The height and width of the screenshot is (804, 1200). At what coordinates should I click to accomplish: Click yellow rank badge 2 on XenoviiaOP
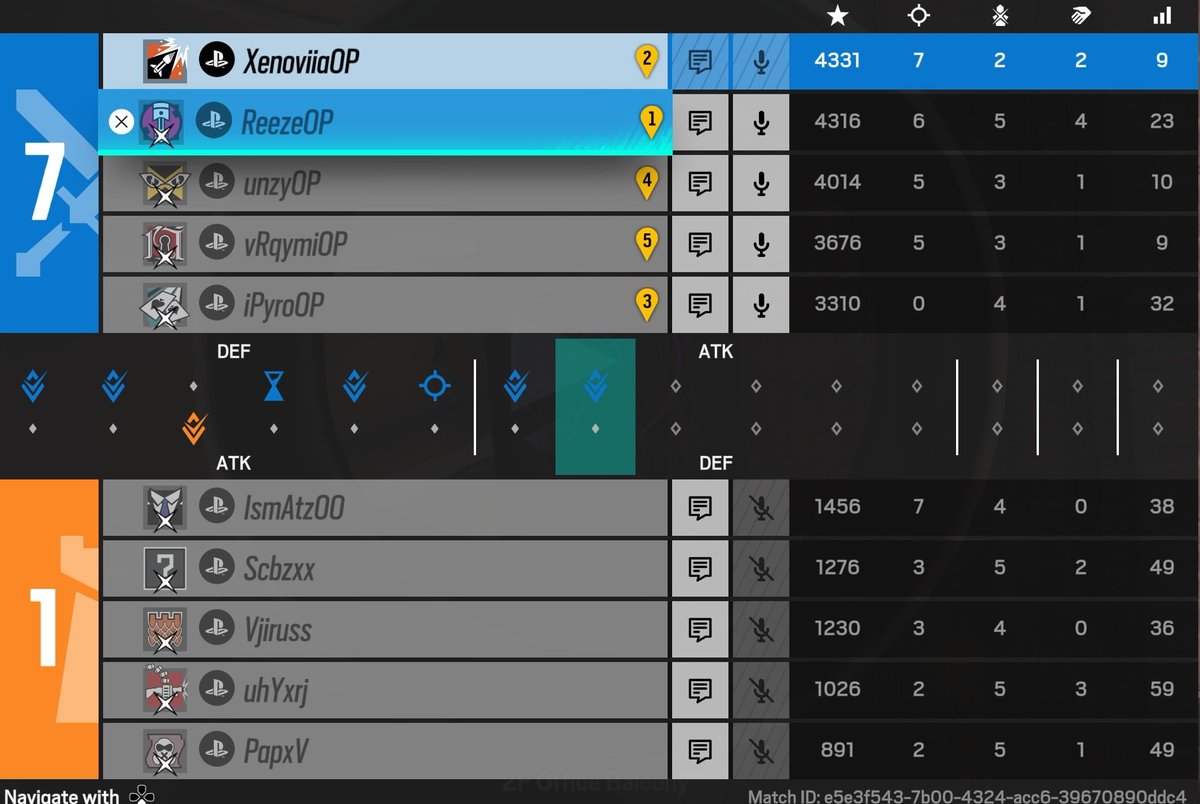pos(647,61)
